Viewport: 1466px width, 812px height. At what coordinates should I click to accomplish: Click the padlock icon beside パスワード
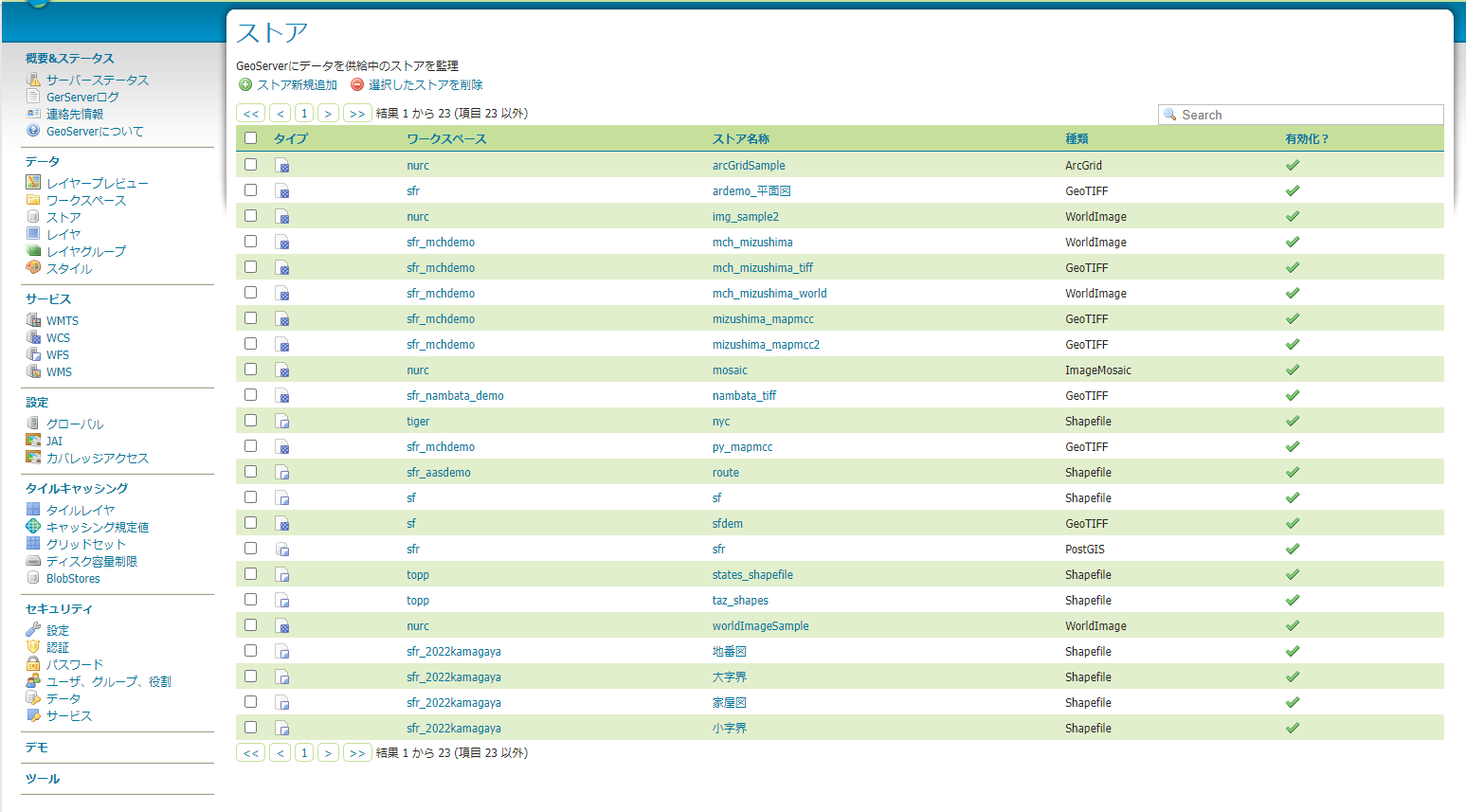(33, 664)
